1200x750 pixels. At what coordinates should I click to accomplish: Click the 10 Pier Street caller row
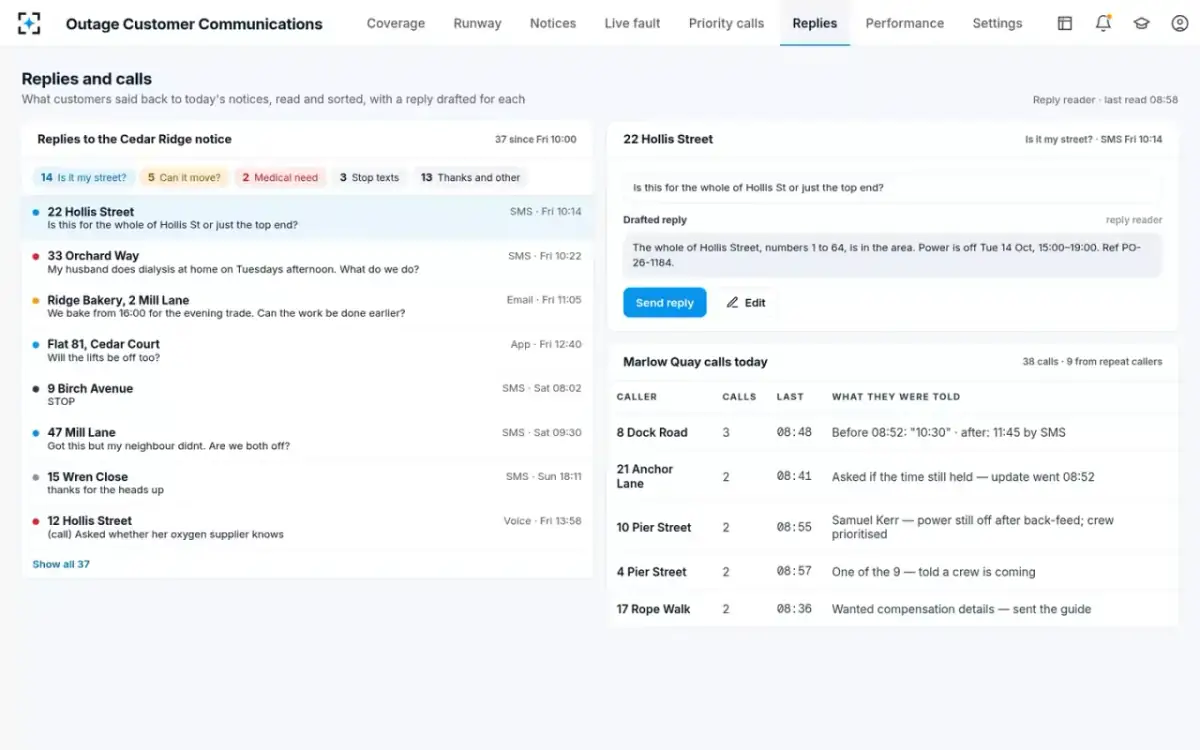click(892, 527)
